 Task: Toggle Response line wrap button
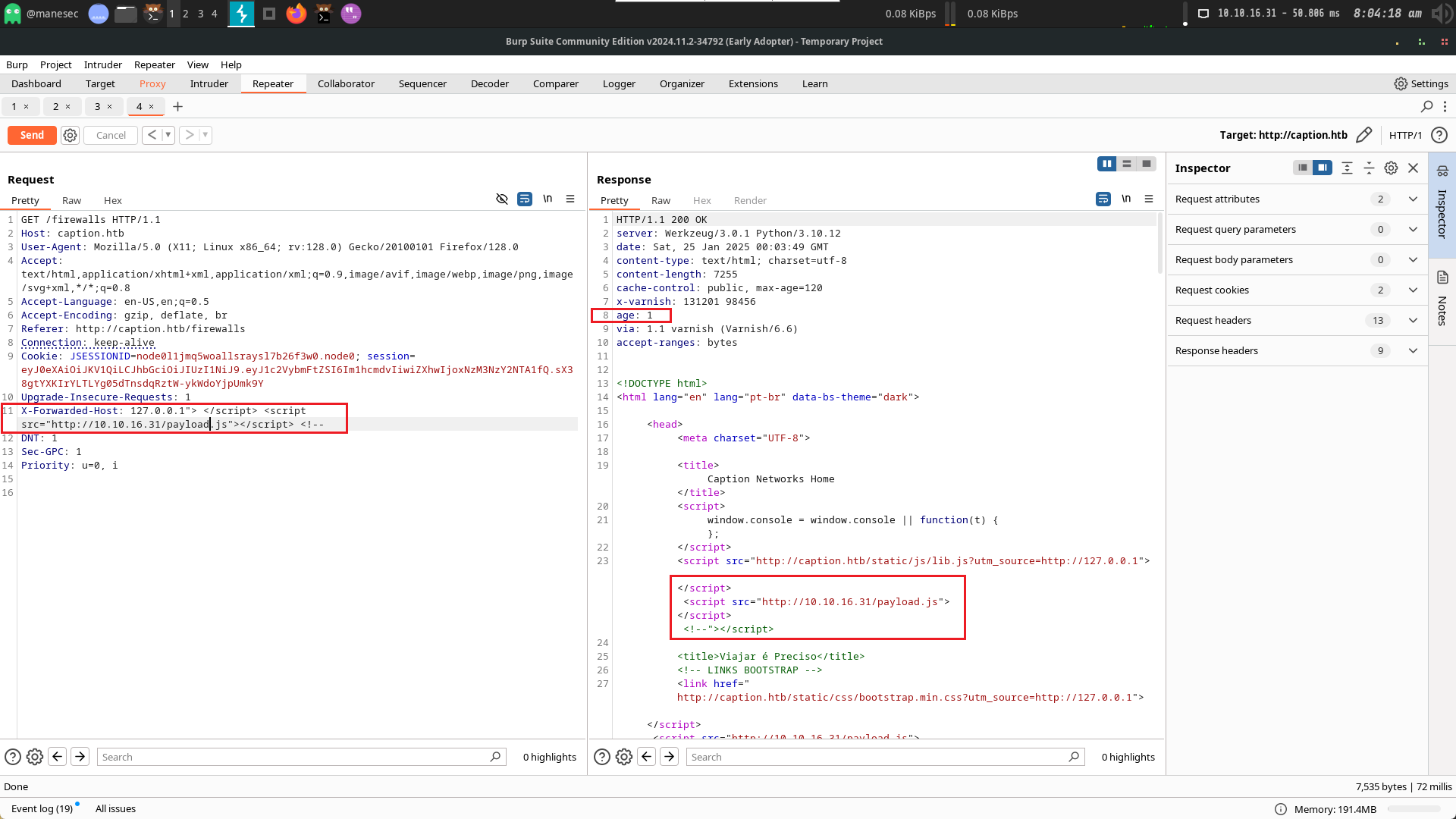pyautogui.click(x=1103, y=199)
